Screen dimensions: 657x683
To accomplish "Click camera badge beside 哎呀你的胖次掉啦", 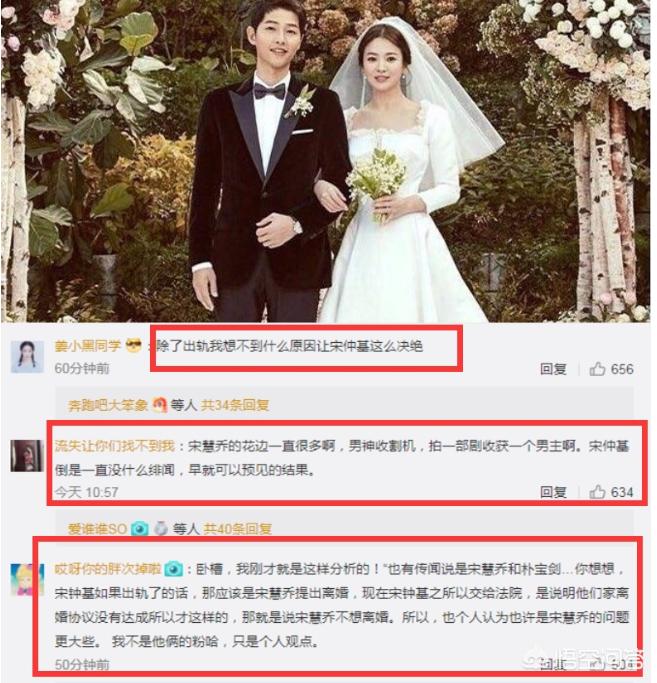I will (173, 569).
